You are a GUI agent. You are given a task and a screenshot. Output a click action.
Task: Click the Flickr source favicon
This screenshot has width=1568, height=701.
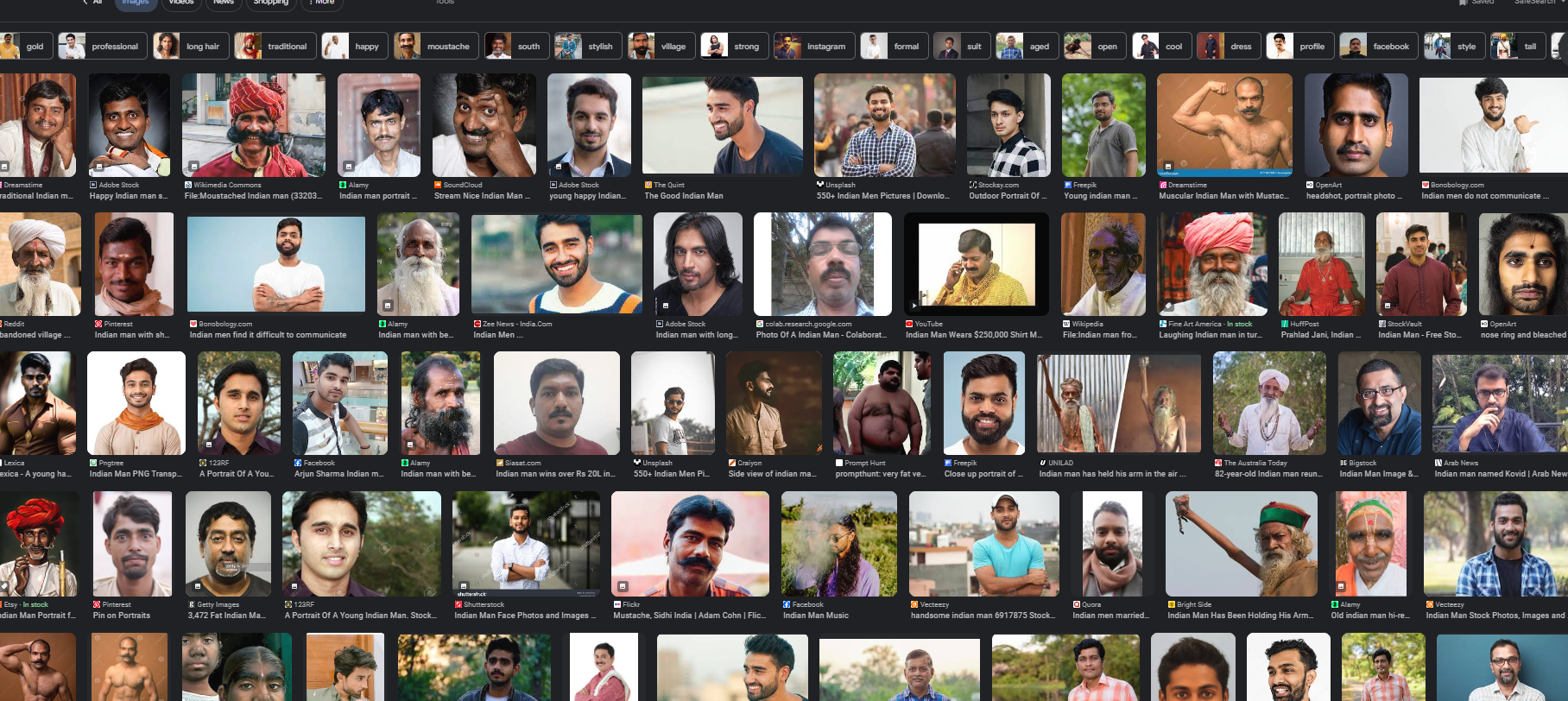point(617,604)
